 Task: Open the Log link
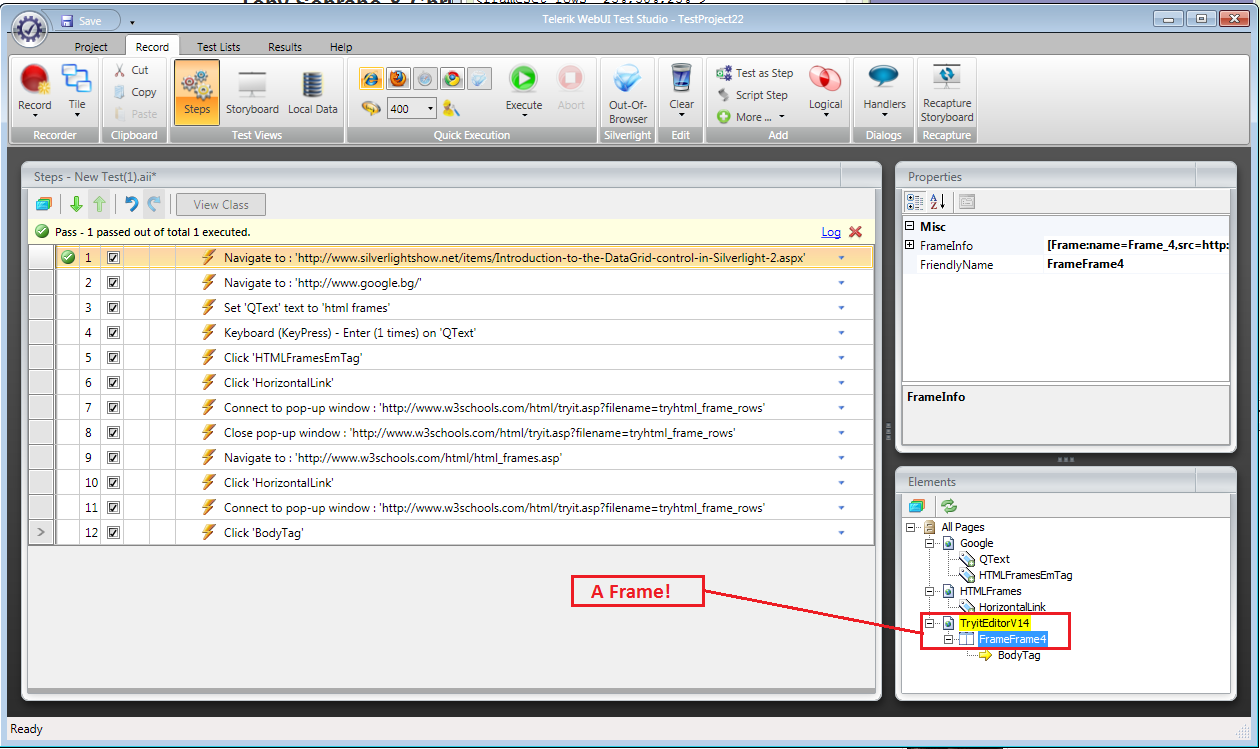[831, 232]
